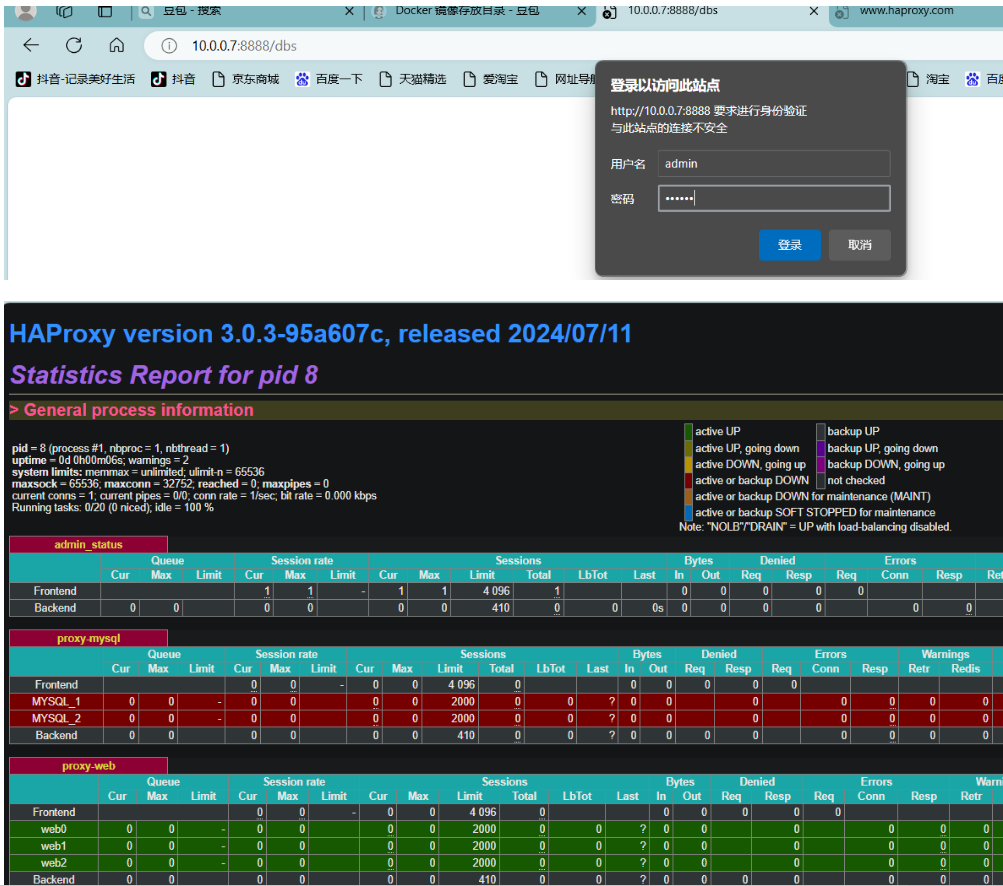This screenshot has height=886, width=1003.
Task: Click the admin_status section header
Action: pos(88,544)
